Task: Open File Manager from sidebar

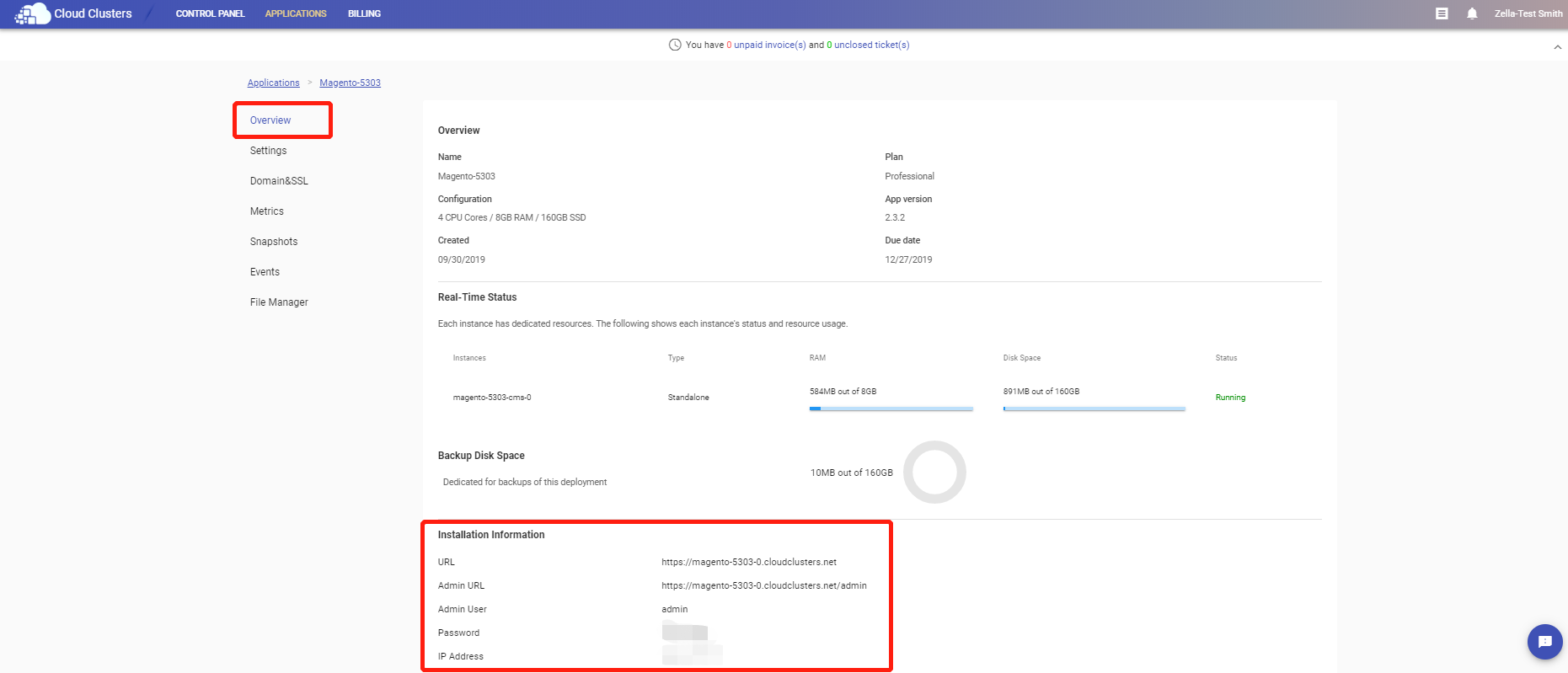Action: coord(279,302)
